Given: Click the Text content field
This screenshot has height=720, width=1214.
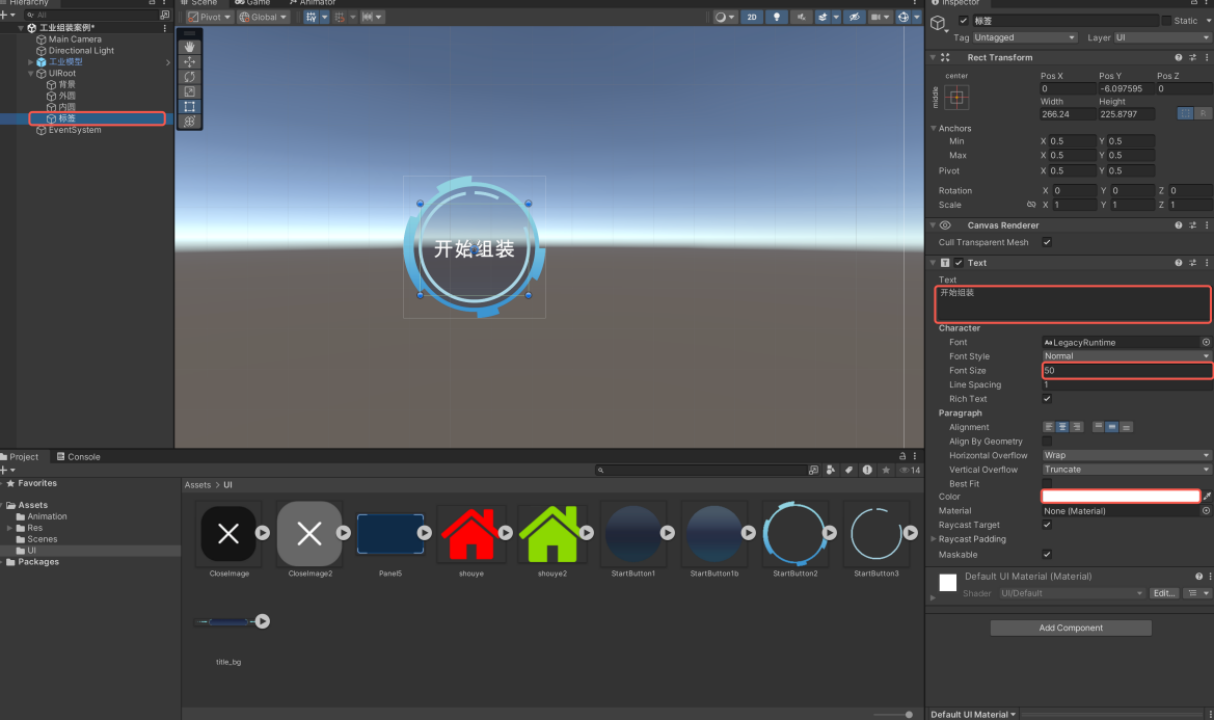Looking at the screenshot, I should click(1073, 304).
